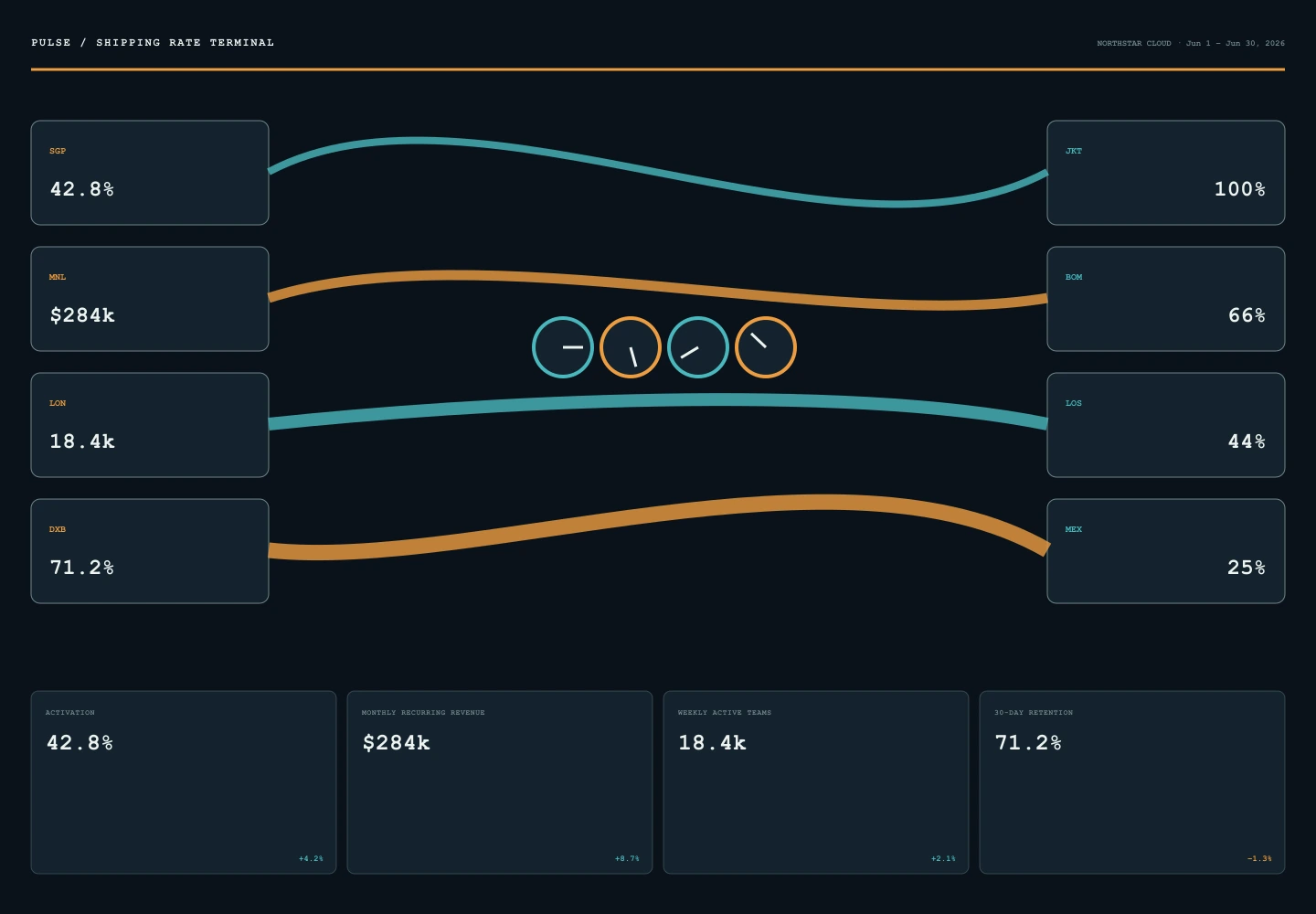Click the teal route curve from LON to LOS
The height and width of the screenshot is (914, 1316).
click(x=658, y=400)
